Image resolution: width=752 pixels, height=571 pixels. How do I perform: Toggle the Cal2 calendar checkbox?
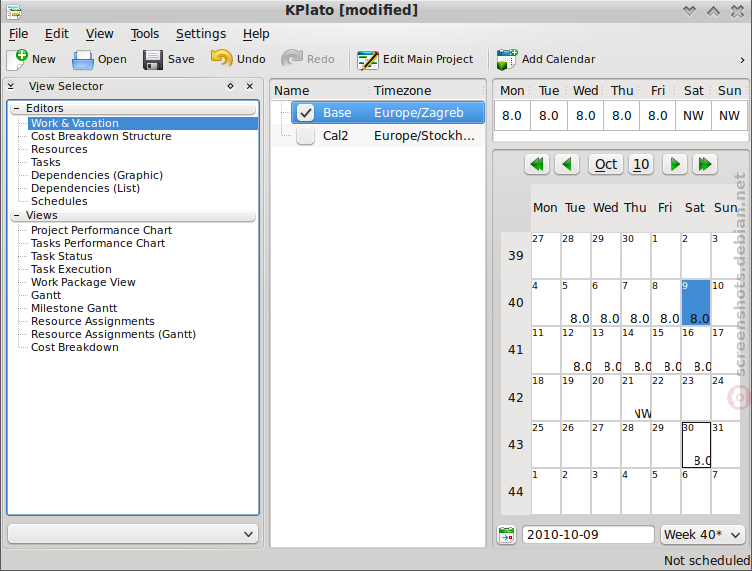click(x=306, y=136)
